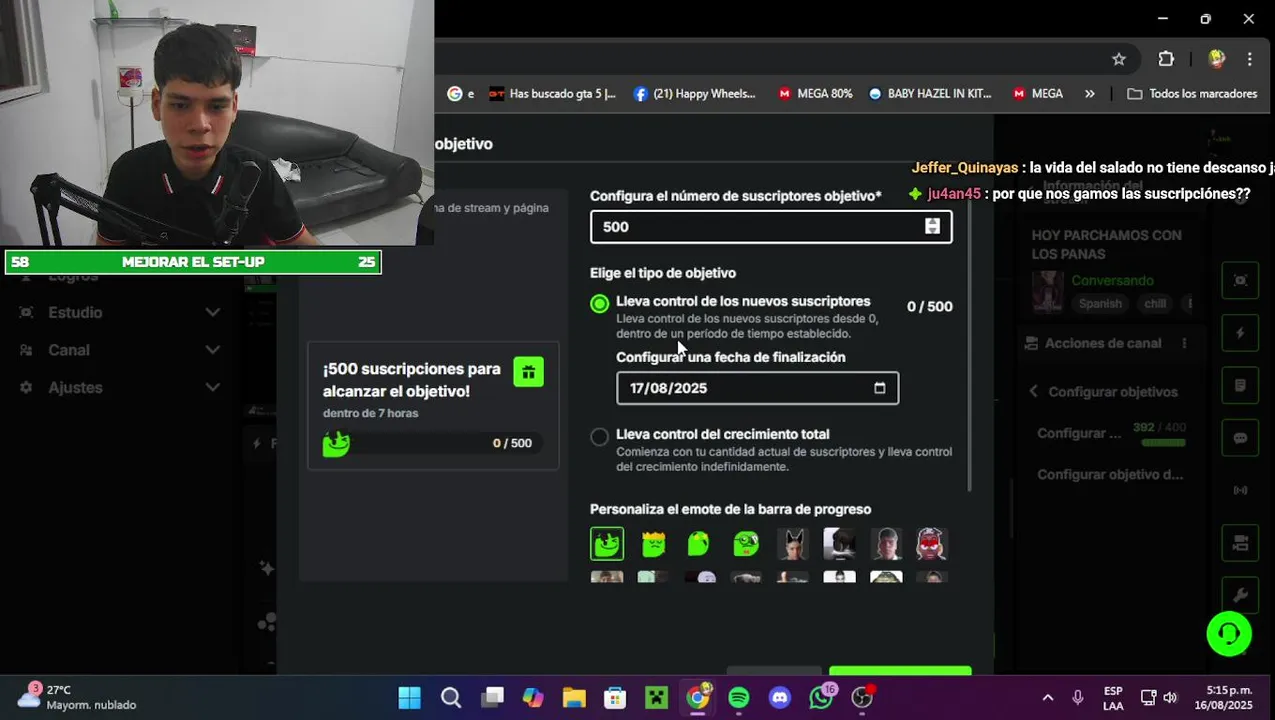The width and height of the screenshot is (1275, 720).
Task: Expand the Ajustes sidebar section
Action: (x=212, y=387)
